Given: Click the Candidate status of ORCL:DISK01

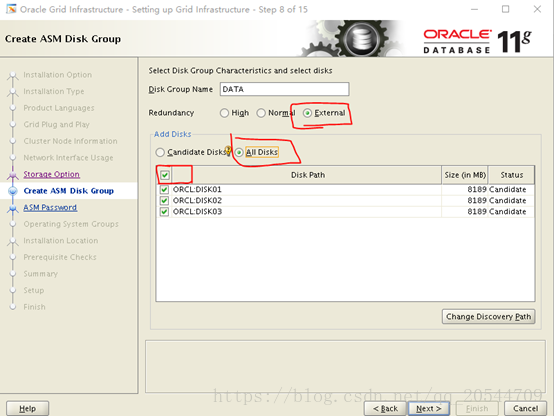Looking at the screenshot, I should [x=508, y=189].
